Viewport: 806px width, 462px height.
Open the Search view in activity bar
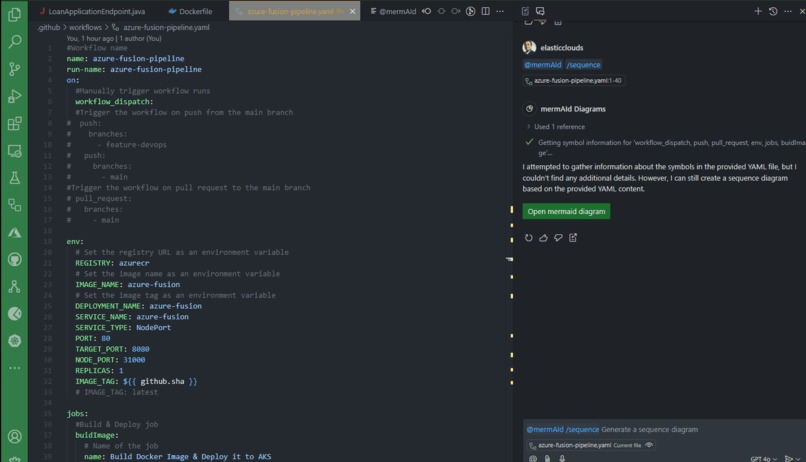[14, 42]
